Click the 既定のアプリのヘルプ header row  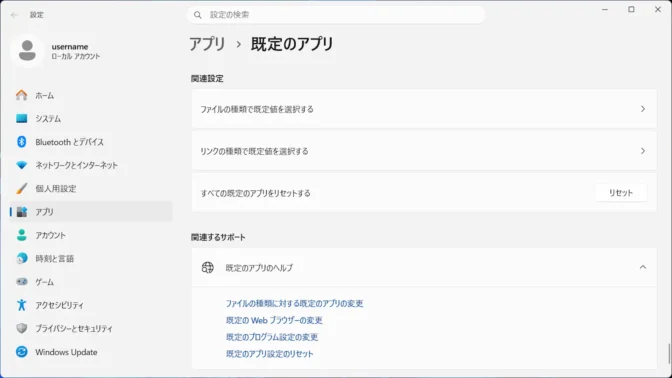(424, 267)
